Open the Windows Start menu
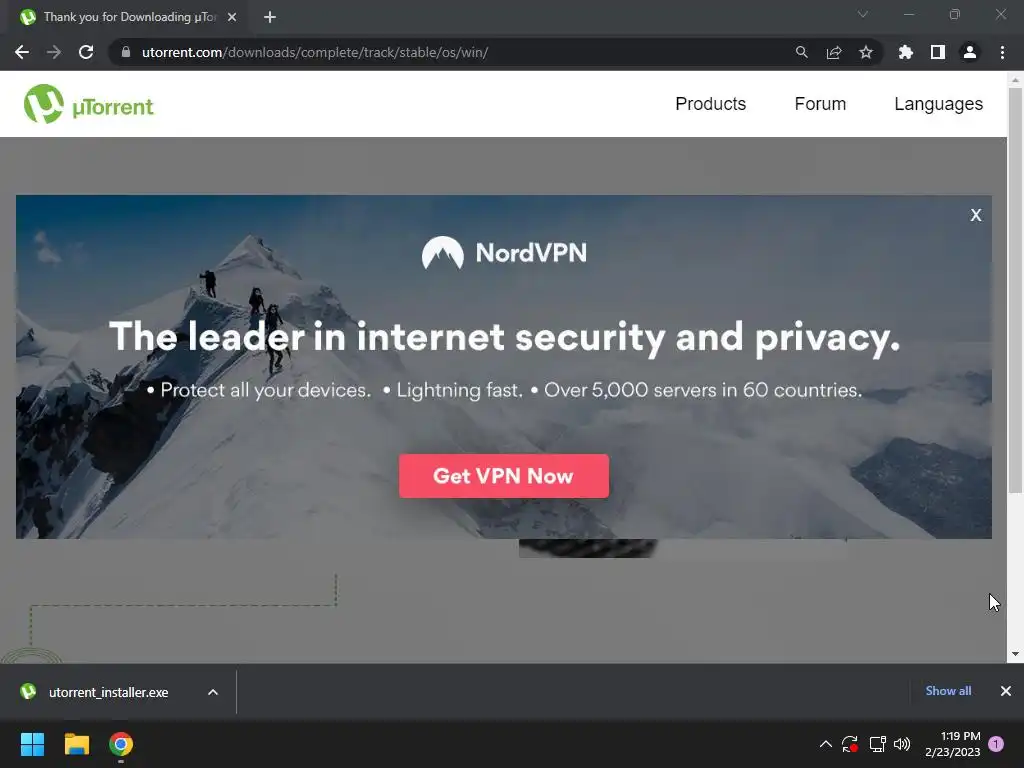The width and height of the screenshot is (1024, 768). [x=32, y=744]
